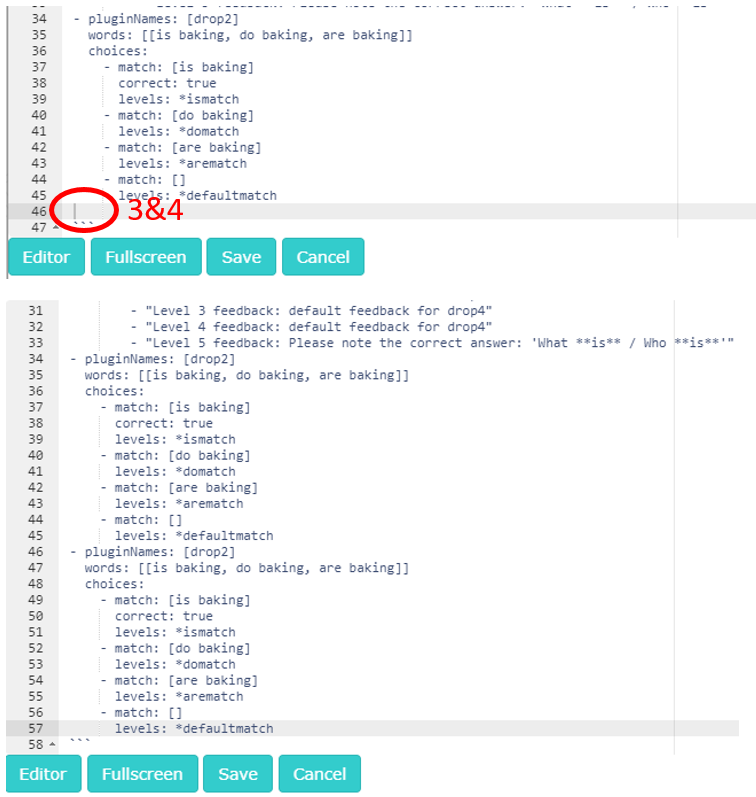Click gutter line number 57 in the highlighted row
Viewport: 756px width, 797px height.
click(36, 729)
